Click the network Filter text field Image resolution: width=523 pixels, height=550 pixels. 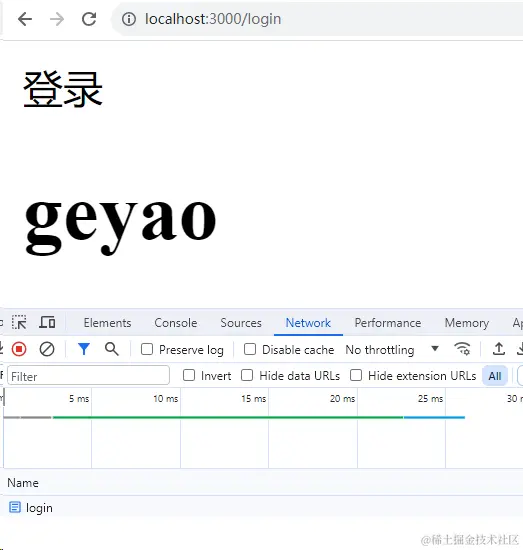88,376
